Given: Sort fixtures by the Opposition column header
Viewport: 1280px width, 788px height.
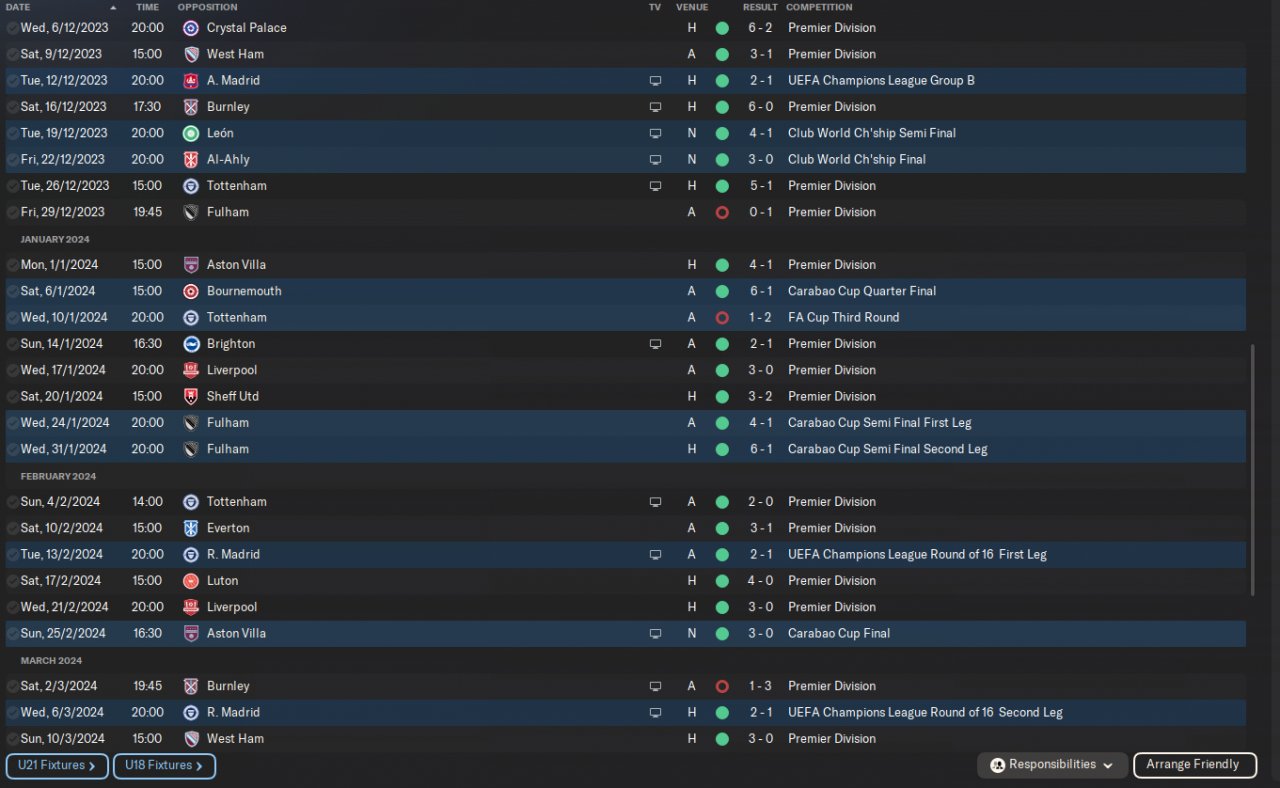Looking at the screenshot, I should (x=207, y=7).
